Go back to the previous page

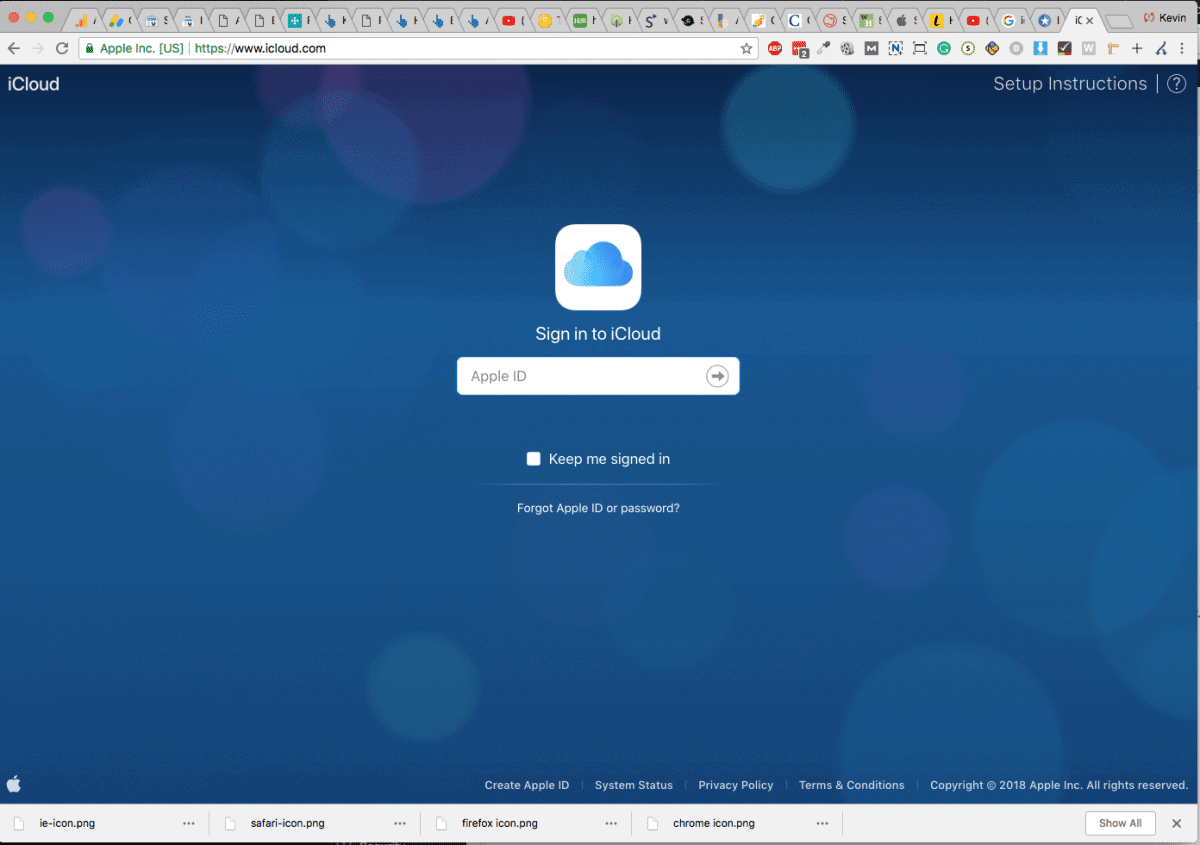(x=14, y=48)
